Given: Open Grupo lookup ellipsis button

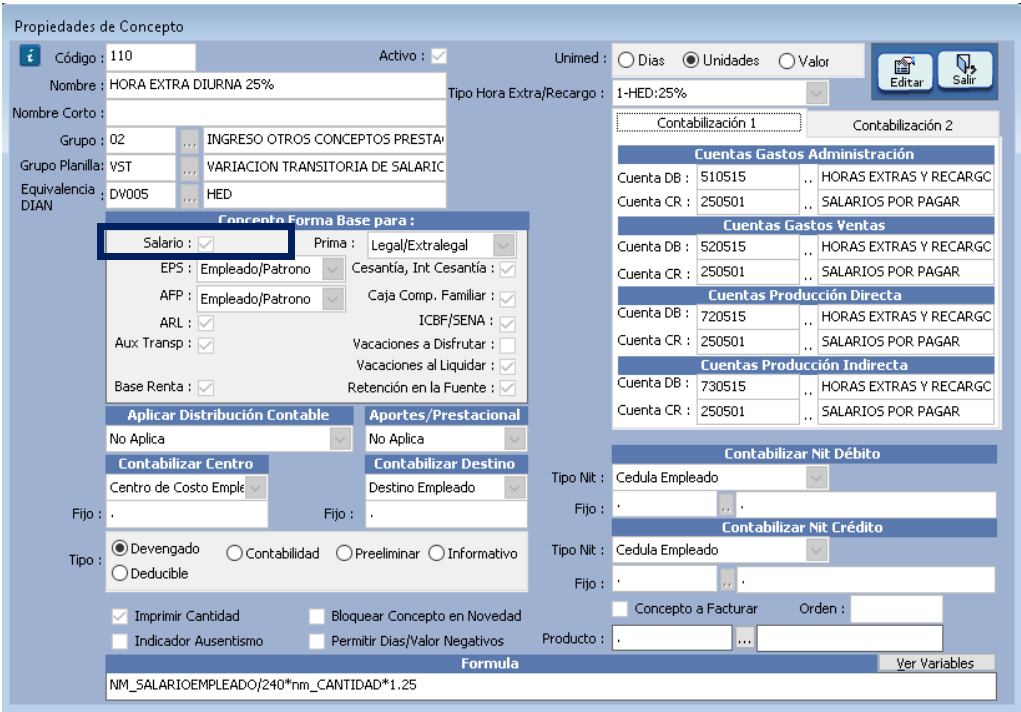Looking at the screenshot, I should click(189, 140).
